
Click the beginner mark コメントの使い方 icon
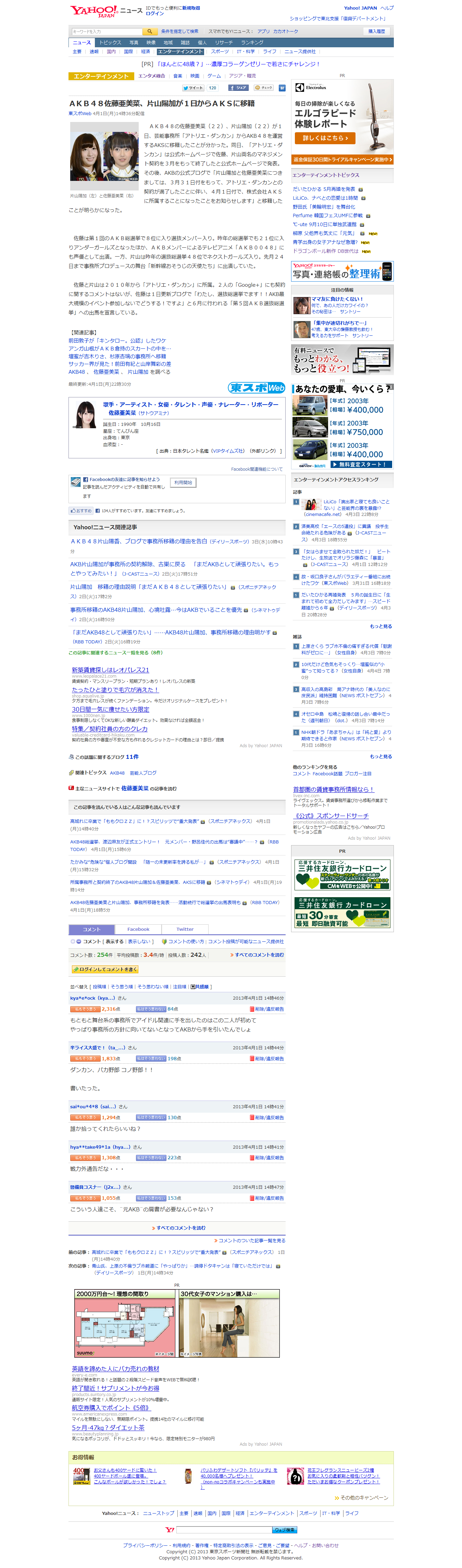click(x=164, y=941)
